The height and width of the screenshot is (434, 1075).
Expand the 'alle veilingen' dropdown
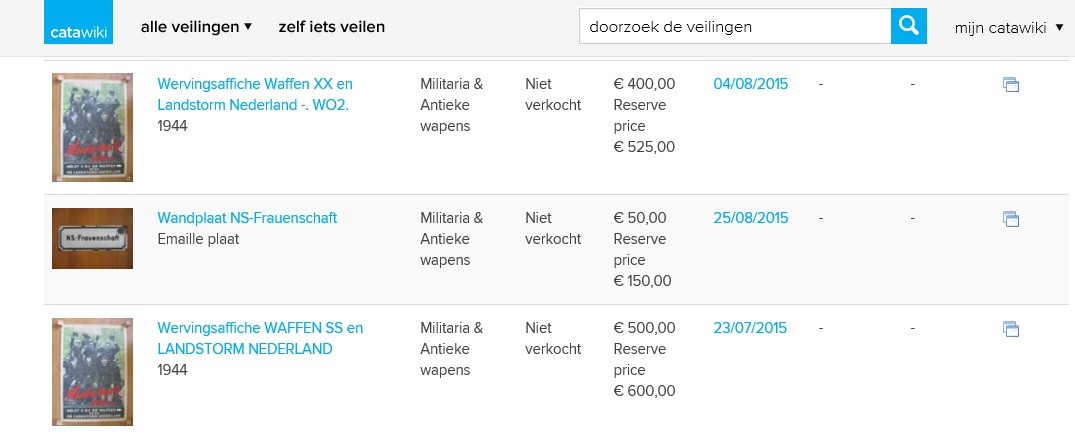coord(196,27)
